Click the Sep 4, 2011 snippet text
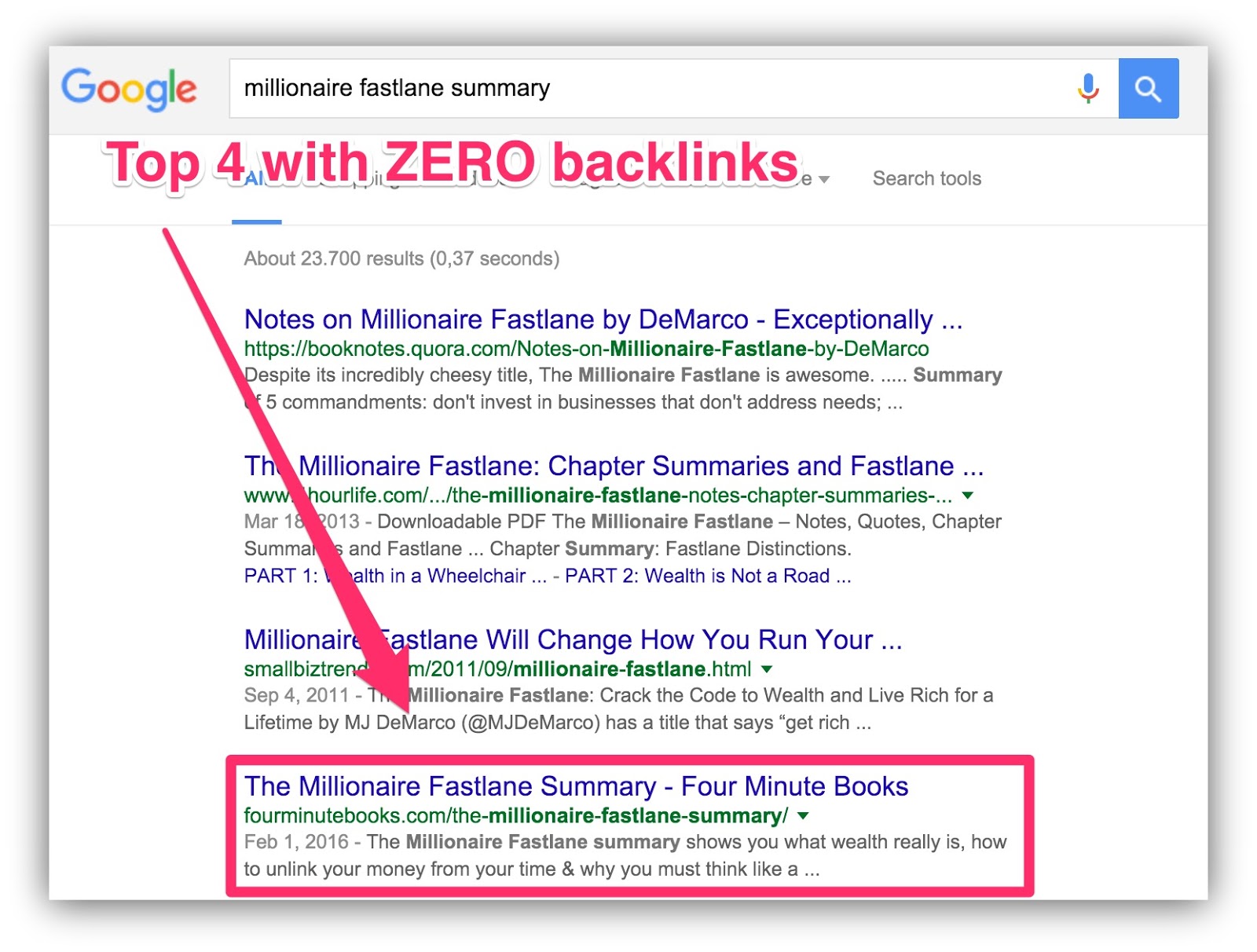The width and height of the screenshot is (1257, 952). click(618, 695)
